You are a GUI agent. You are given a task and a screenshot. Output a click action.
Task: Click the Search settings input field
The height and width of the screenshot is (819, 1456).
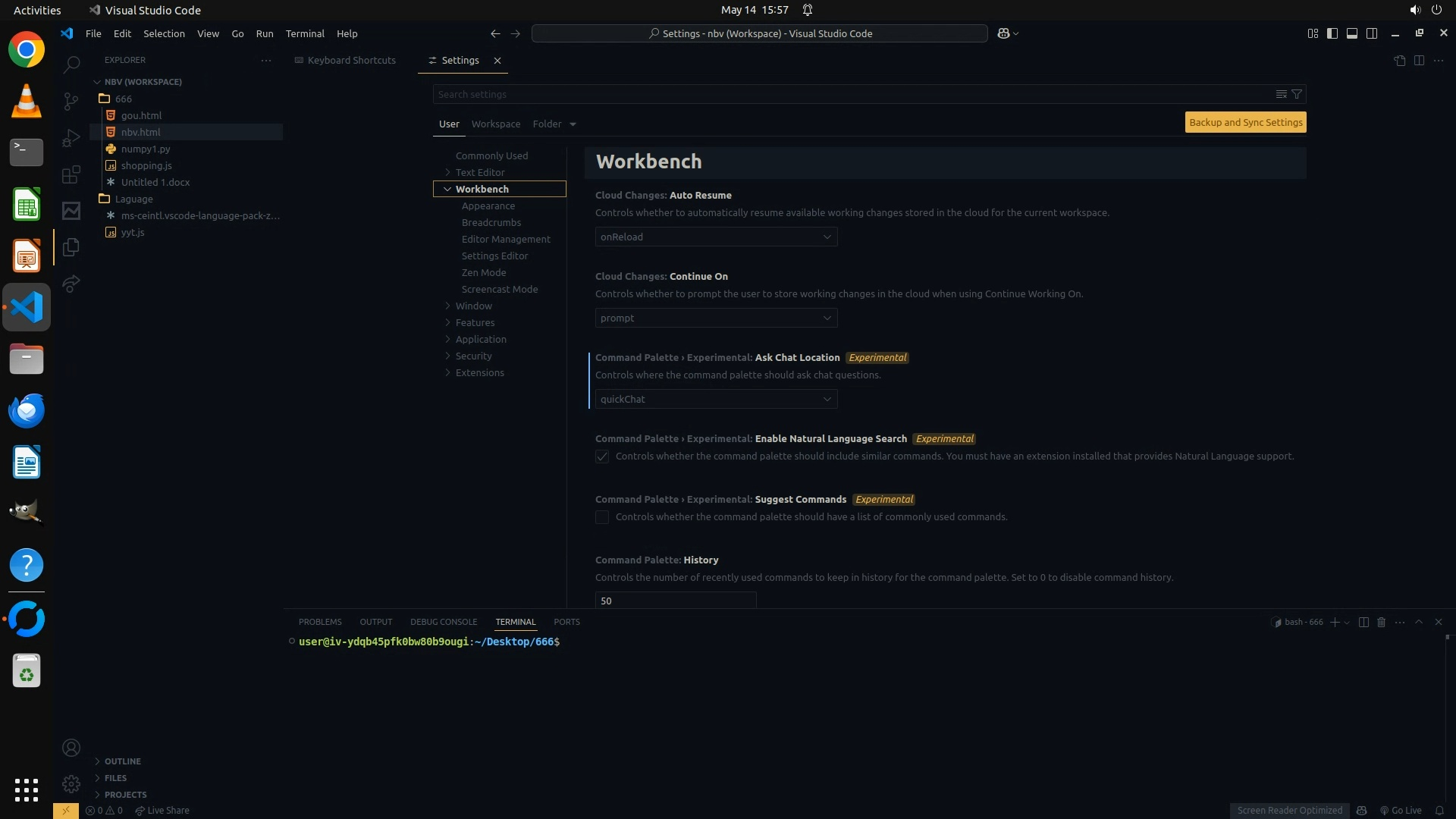849,94
